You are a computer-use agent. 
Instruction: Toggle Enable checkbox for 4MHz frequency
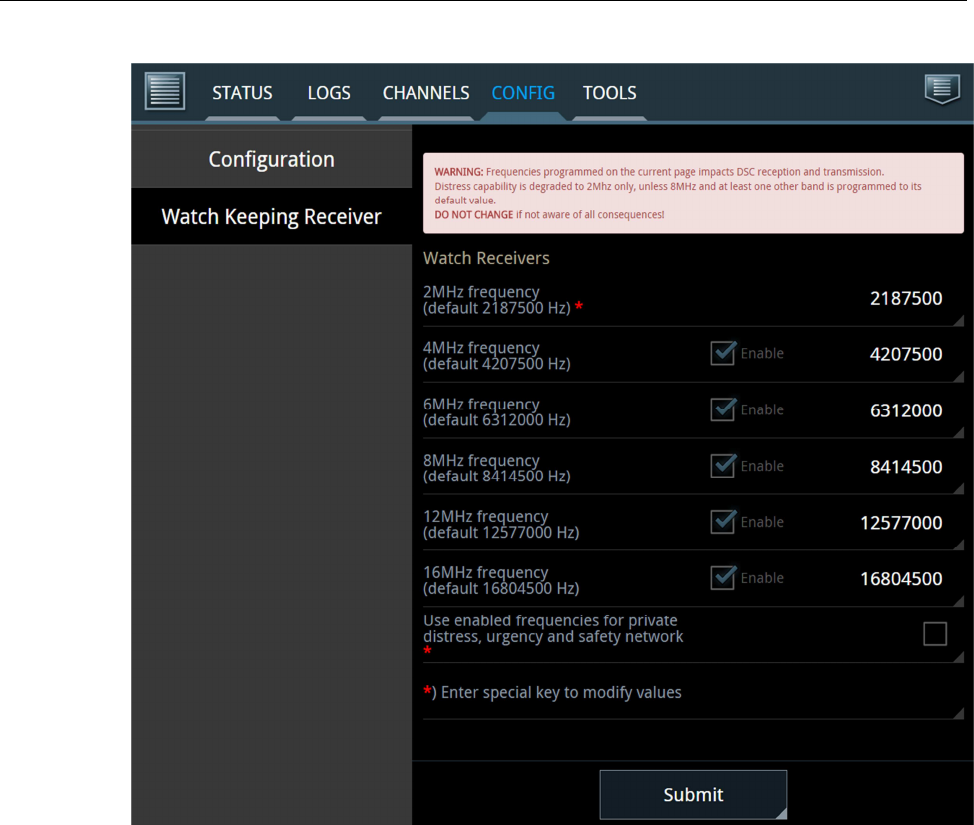tap(723, 353)
